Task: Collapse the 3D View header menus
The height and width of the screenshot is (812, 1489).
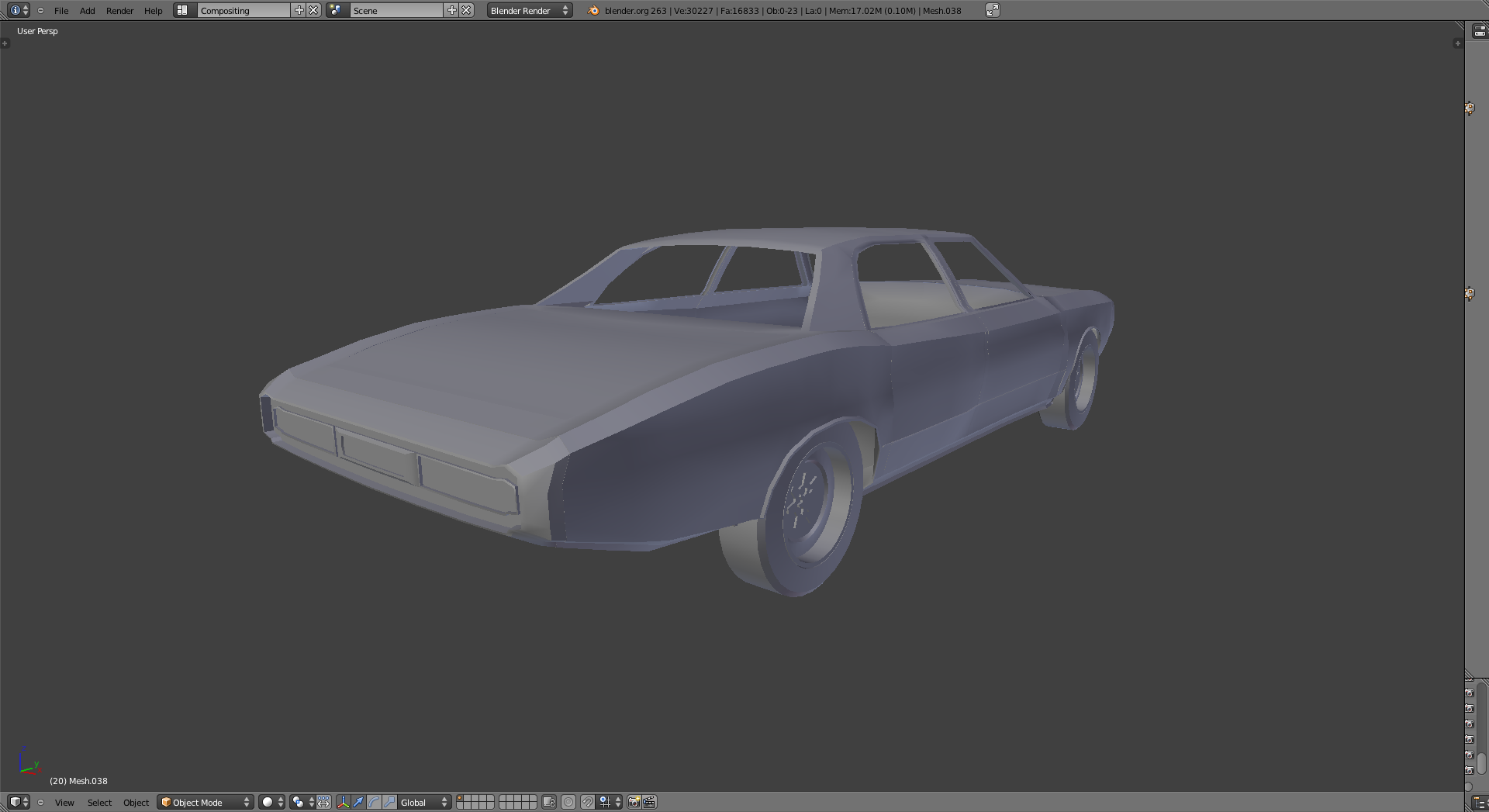Action: (40, 802)
